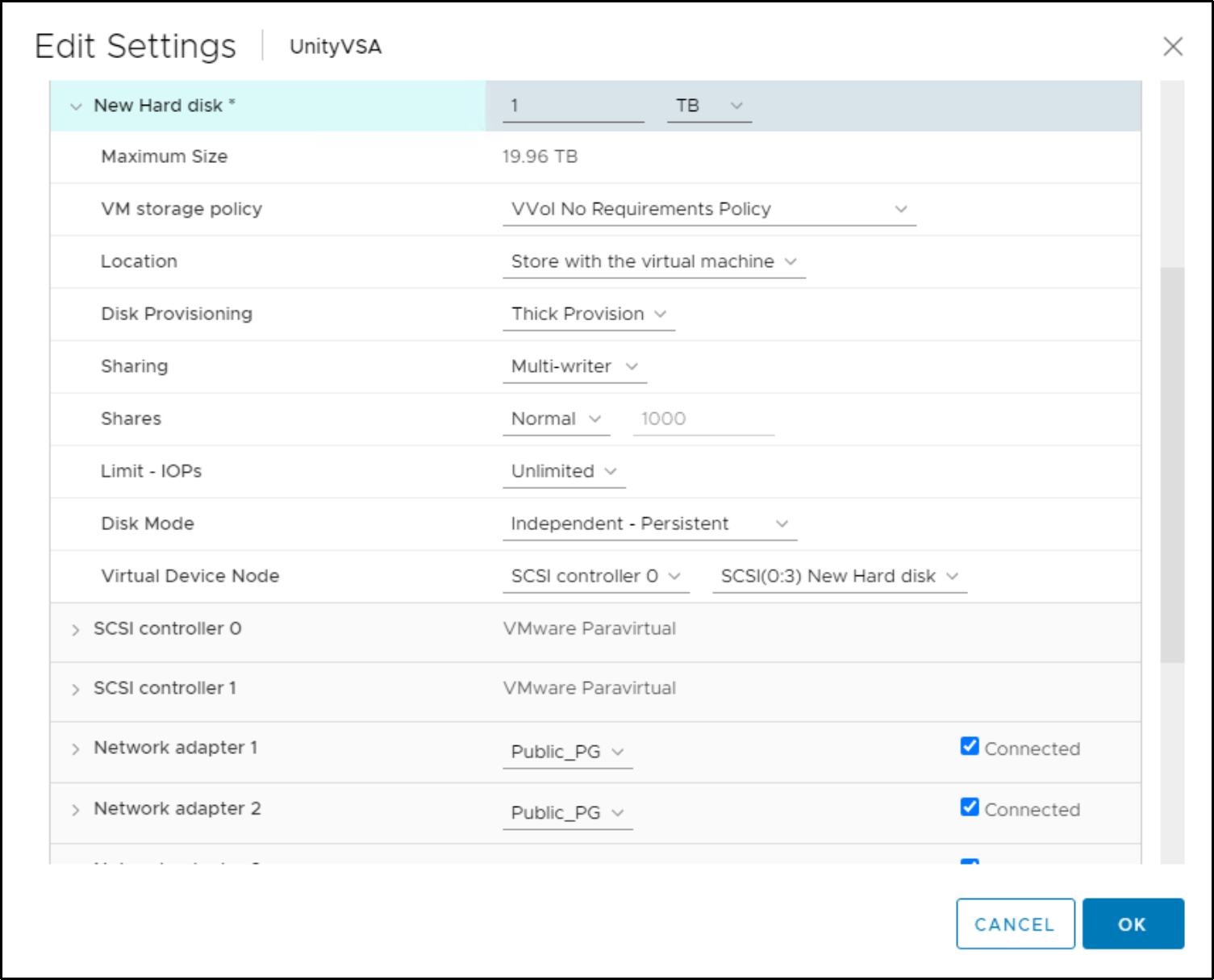Click the Shares value field showing 1000

pos(703,419)
